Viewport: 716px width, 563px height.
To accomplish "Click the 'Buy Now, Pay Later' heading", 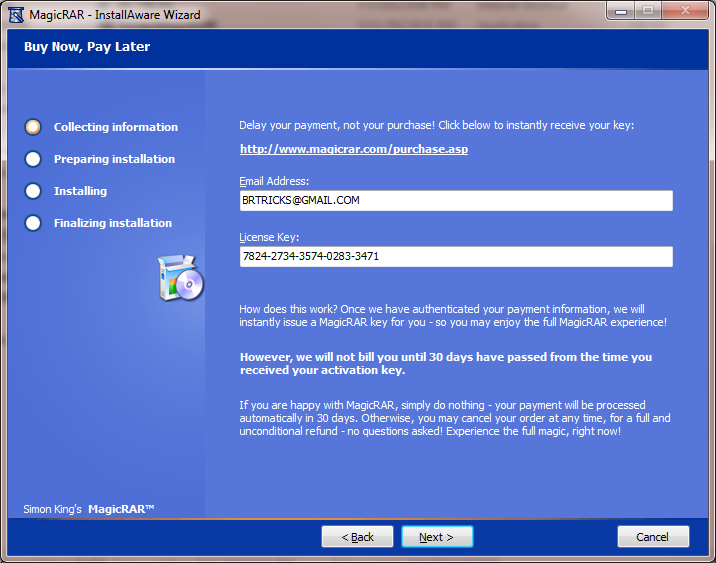I will pyautogui.click(x=87, y=47).
